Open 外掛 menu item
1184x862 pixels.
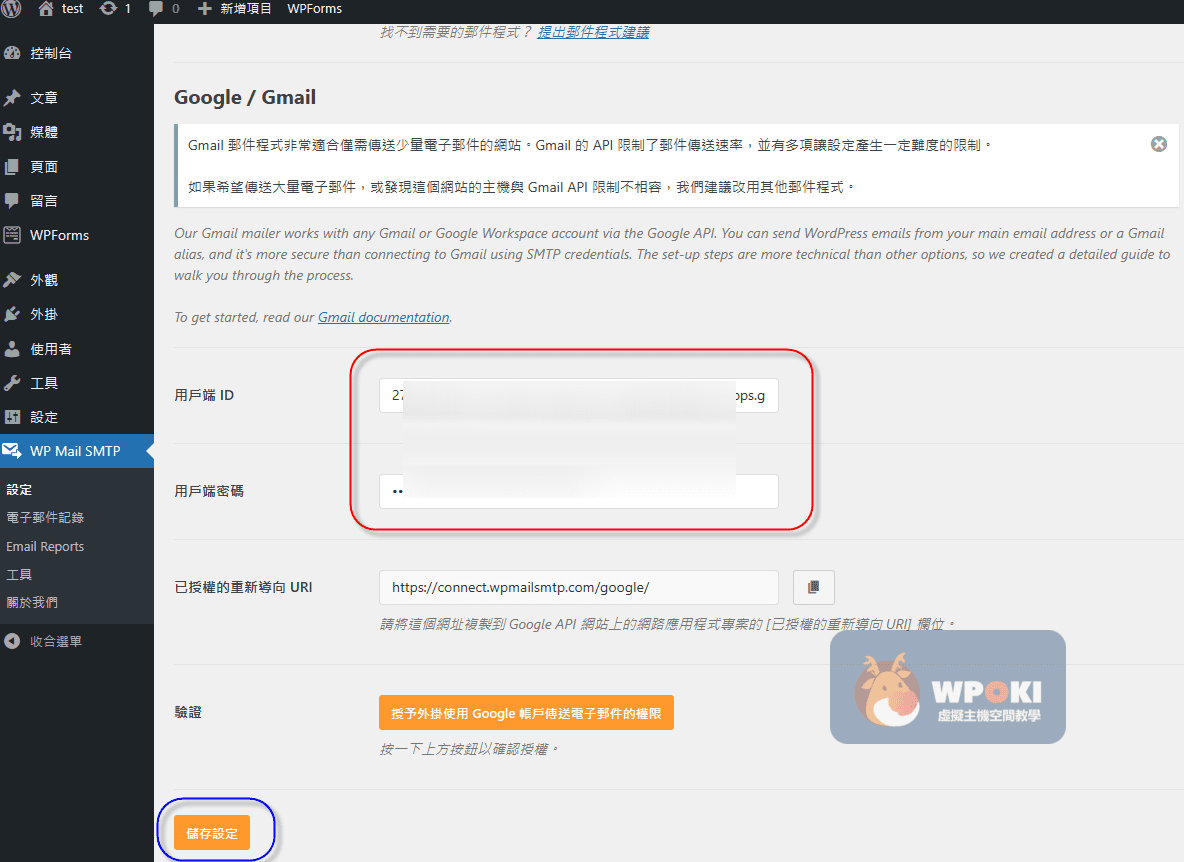pyautogui.click(x=44, y=314)
